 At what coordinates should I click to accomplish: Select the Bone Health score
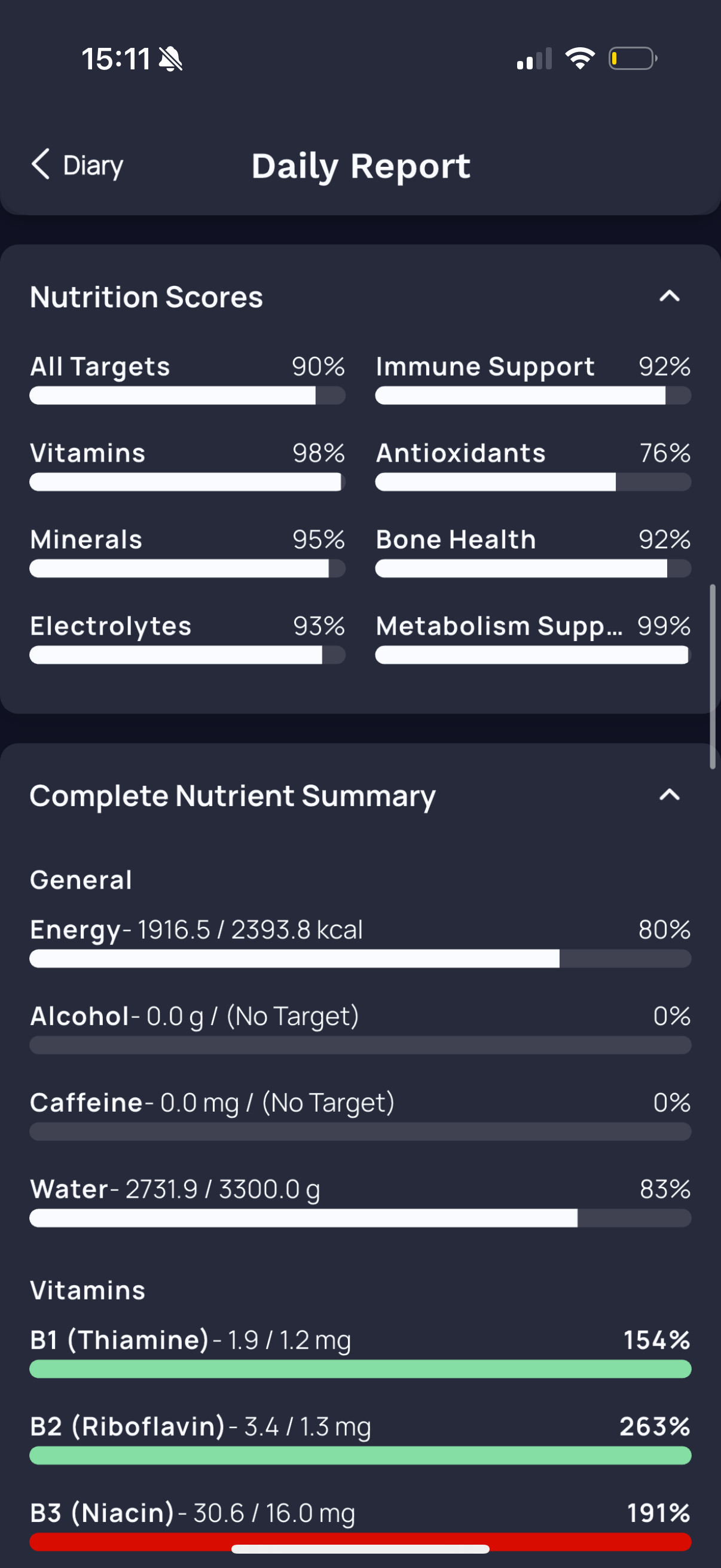pyautogui.click(x=533, y=551)
